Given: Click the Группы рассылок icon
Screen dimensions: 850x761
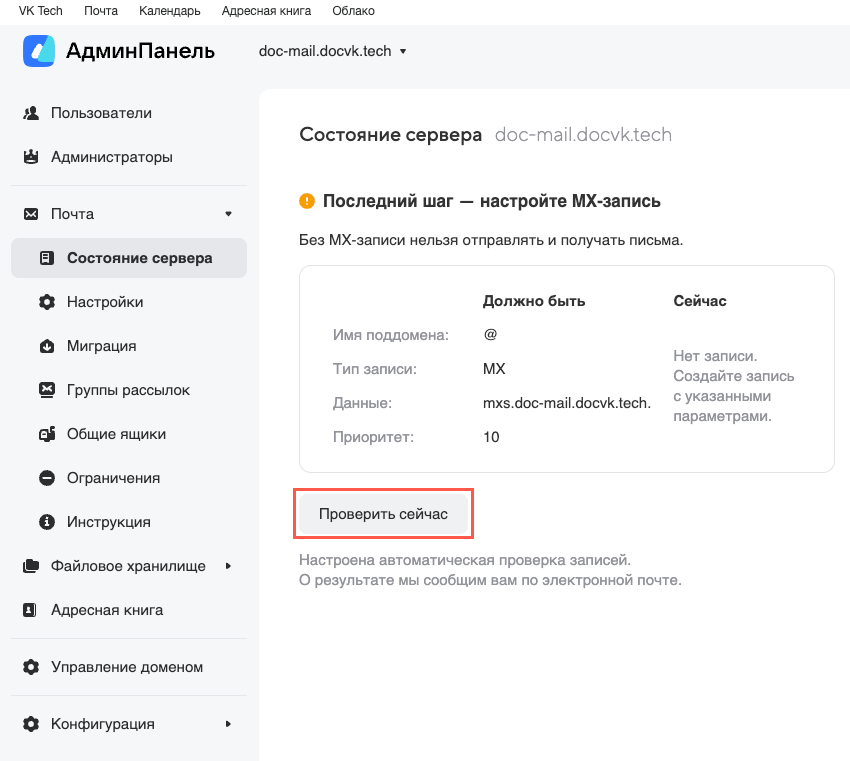Looking at the screenshot, I should (46, 390).
